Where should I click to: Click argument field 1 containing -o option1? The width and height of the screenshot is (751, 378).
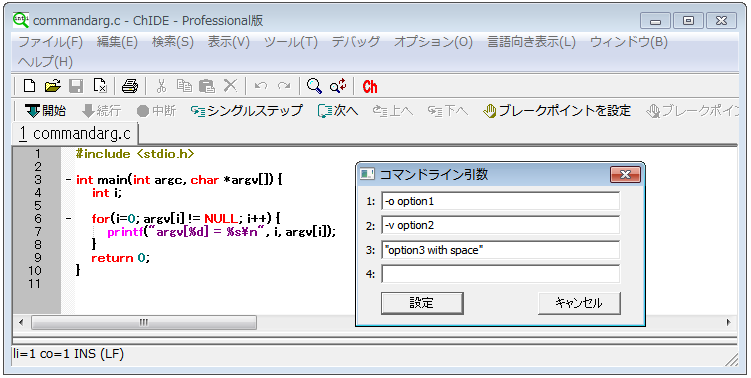point(501,201)
